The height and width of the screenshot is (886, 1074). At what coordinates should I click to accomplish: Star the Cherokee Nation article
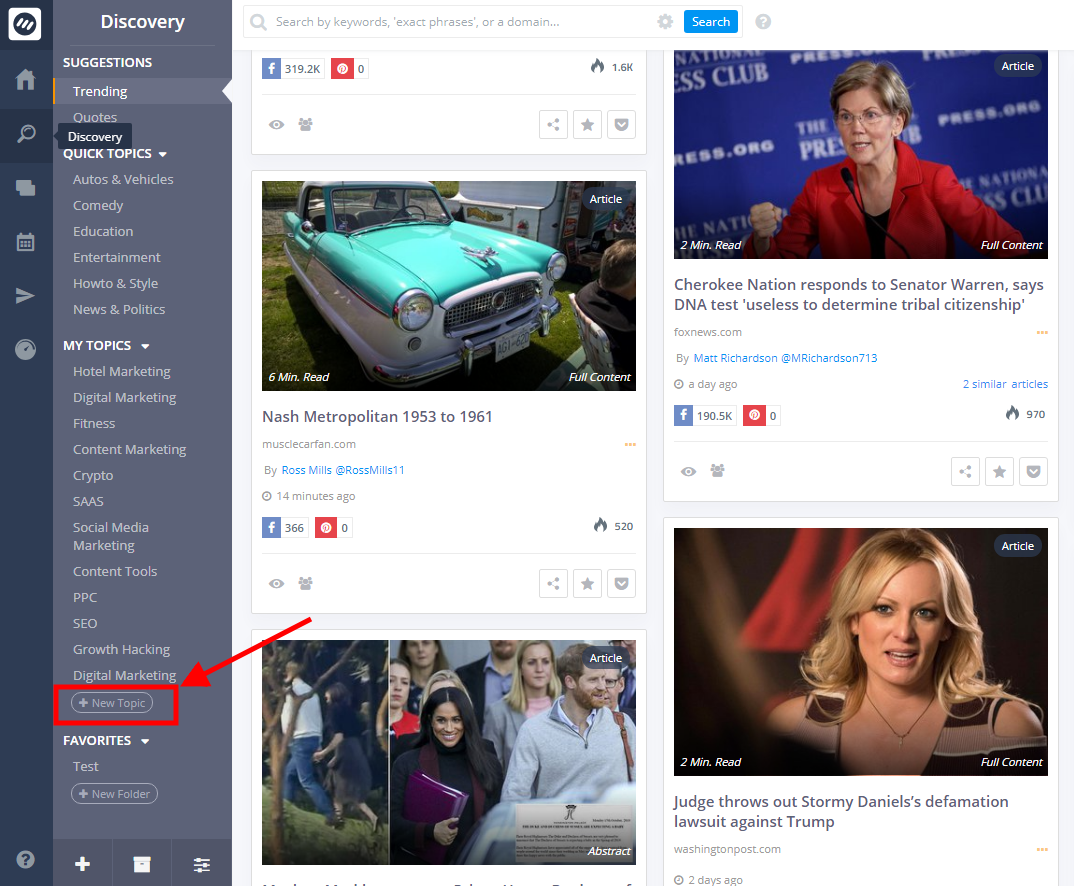coord(999,471)
